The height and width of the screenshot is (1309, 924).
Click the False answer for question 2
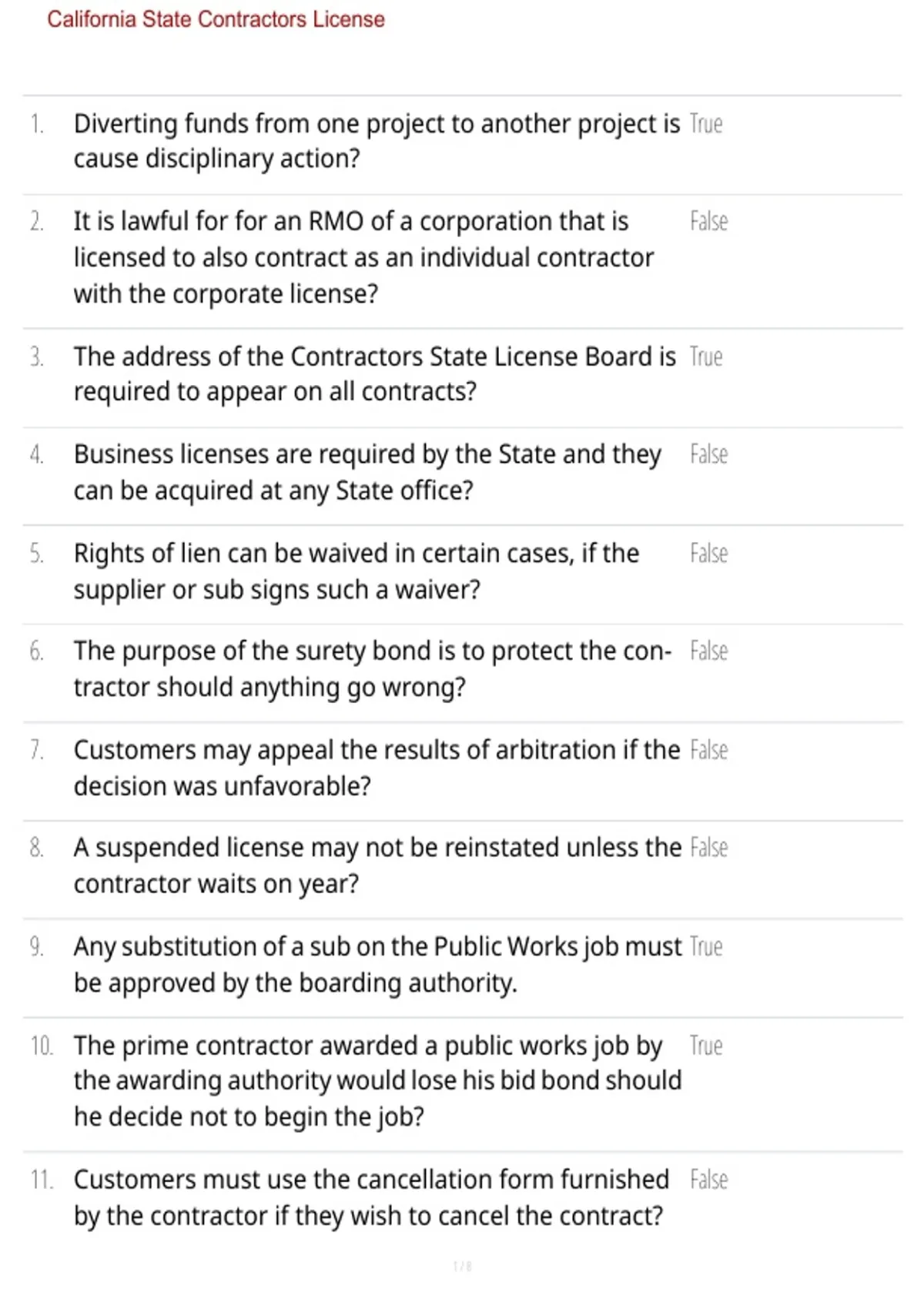point(708,222)
